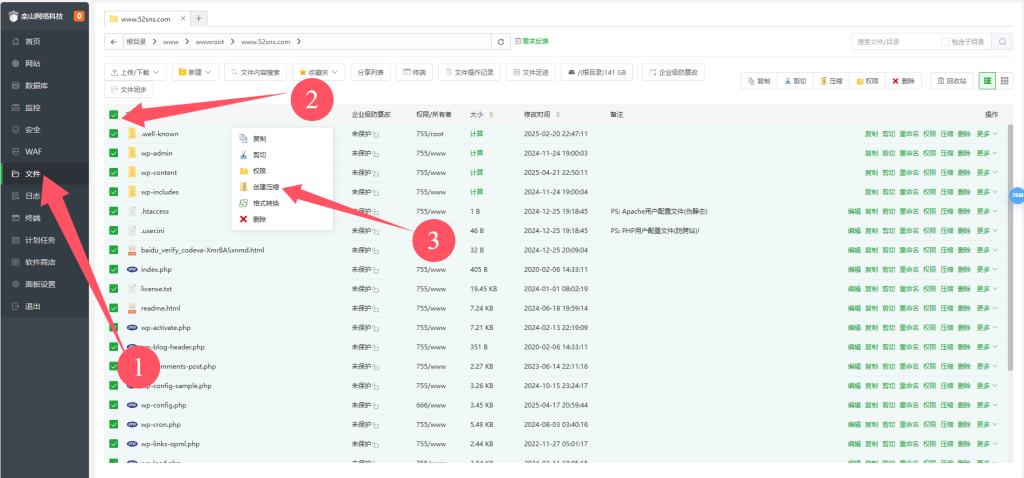This screenshot has height=478, width=1024.
Task: Open 数据库 in the left sidebar
Action: [x=40, y=86]
